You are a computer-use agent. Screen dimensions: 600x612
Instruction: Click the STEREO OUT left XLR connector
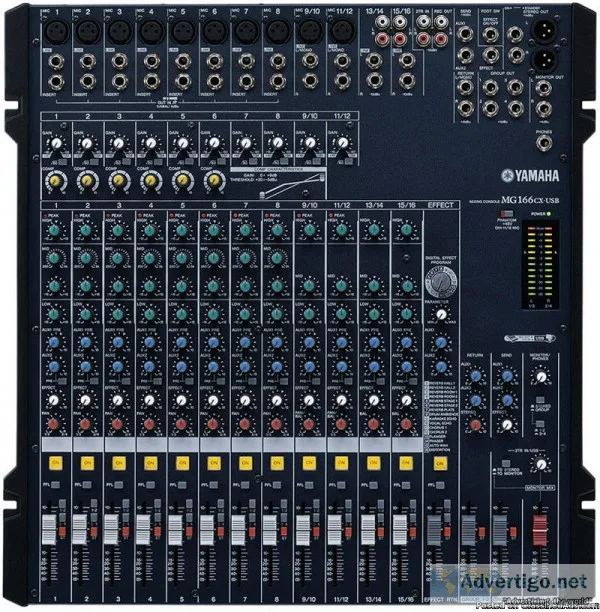[544, 30]
